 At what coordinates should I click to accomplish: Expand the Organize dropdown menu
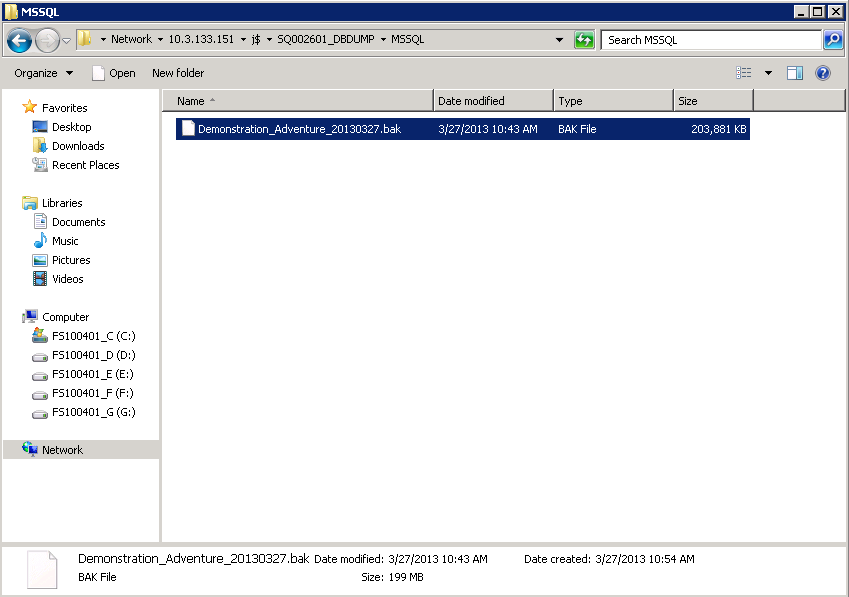click(x=44, y=73)
